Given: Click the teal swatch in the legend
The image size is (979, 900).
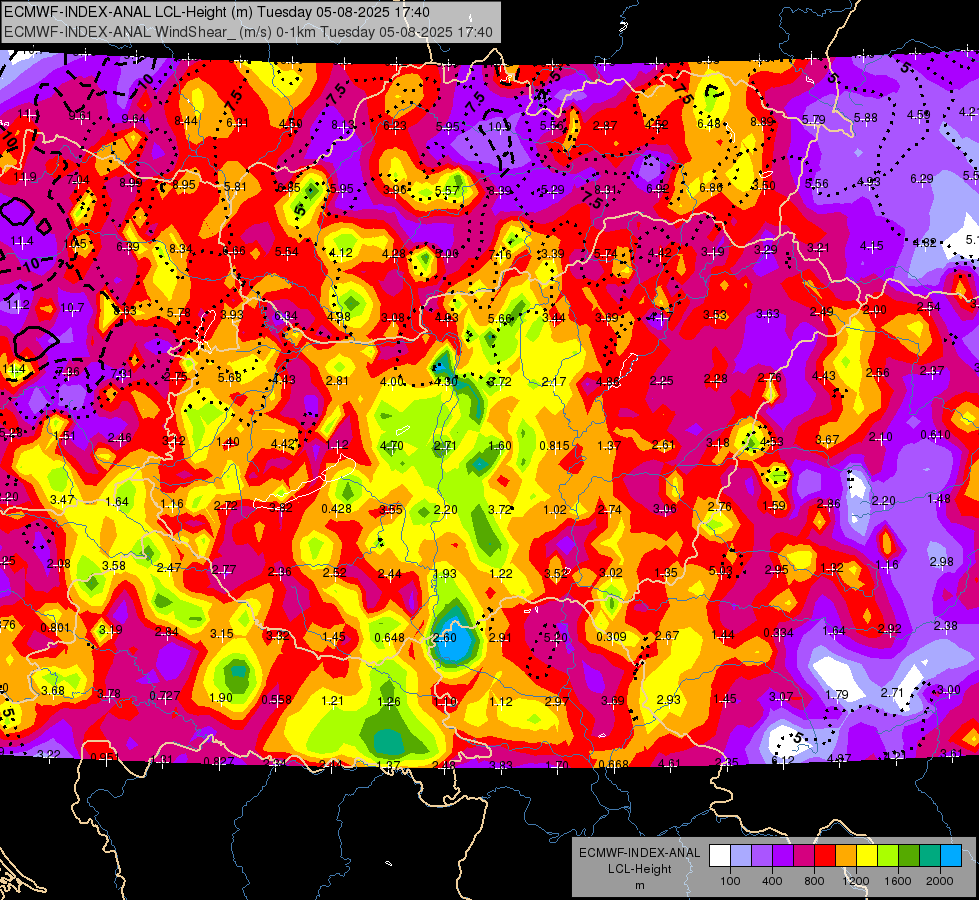Looking at the screenshot, I should (x=930, y=856).
